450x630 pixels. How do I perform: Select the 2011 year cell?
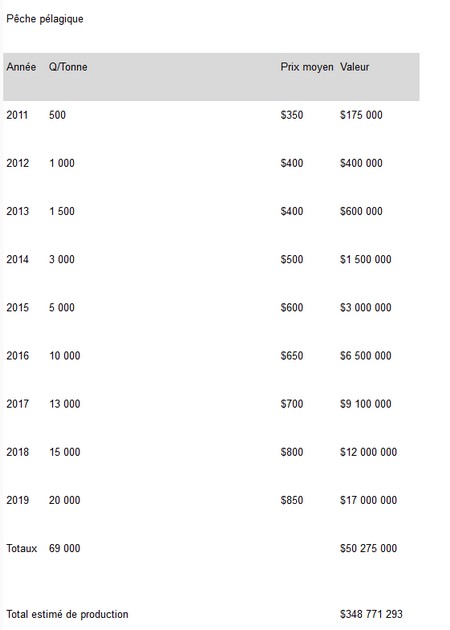pyautogui.click(x=17, y=115)
